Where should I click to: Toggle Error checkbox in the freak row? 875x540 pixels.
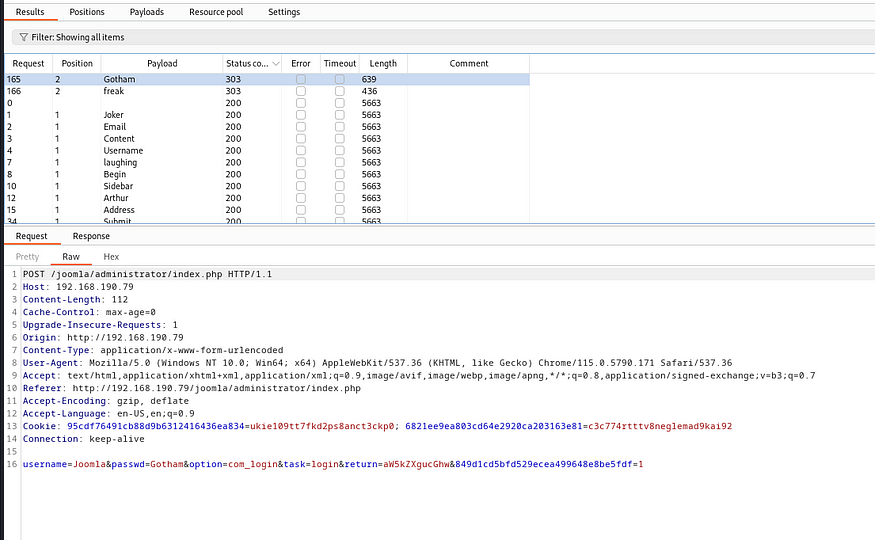[301, 91]
